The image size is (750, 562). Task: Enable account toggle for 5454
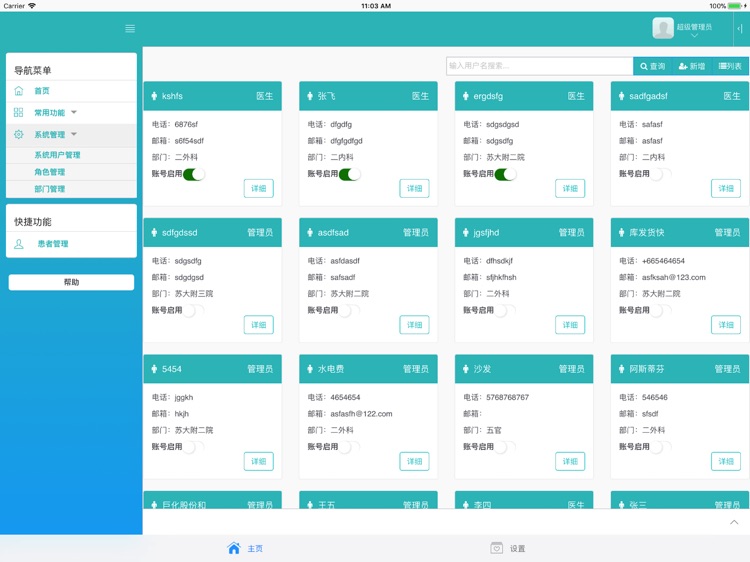(194, 447)
